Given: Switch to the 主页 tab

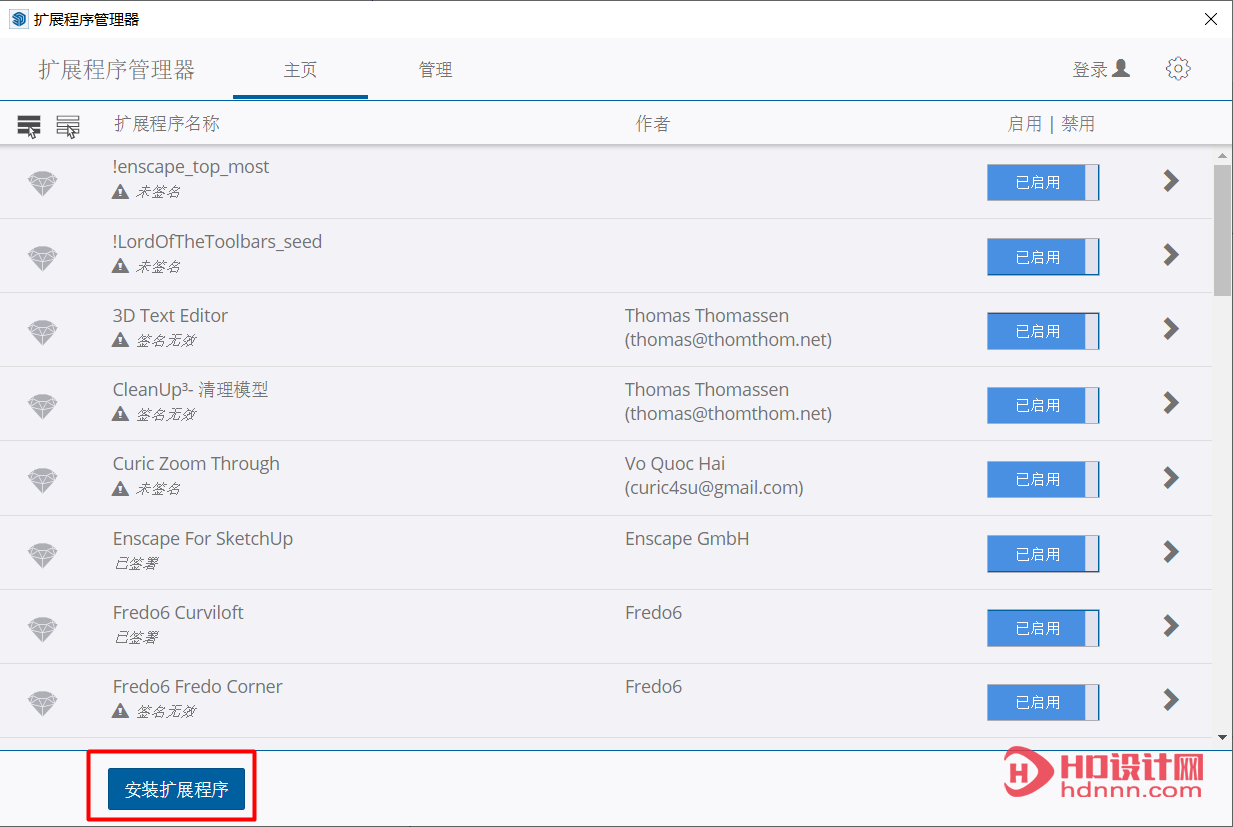Looking at the screenshot, I should point(300,70).
